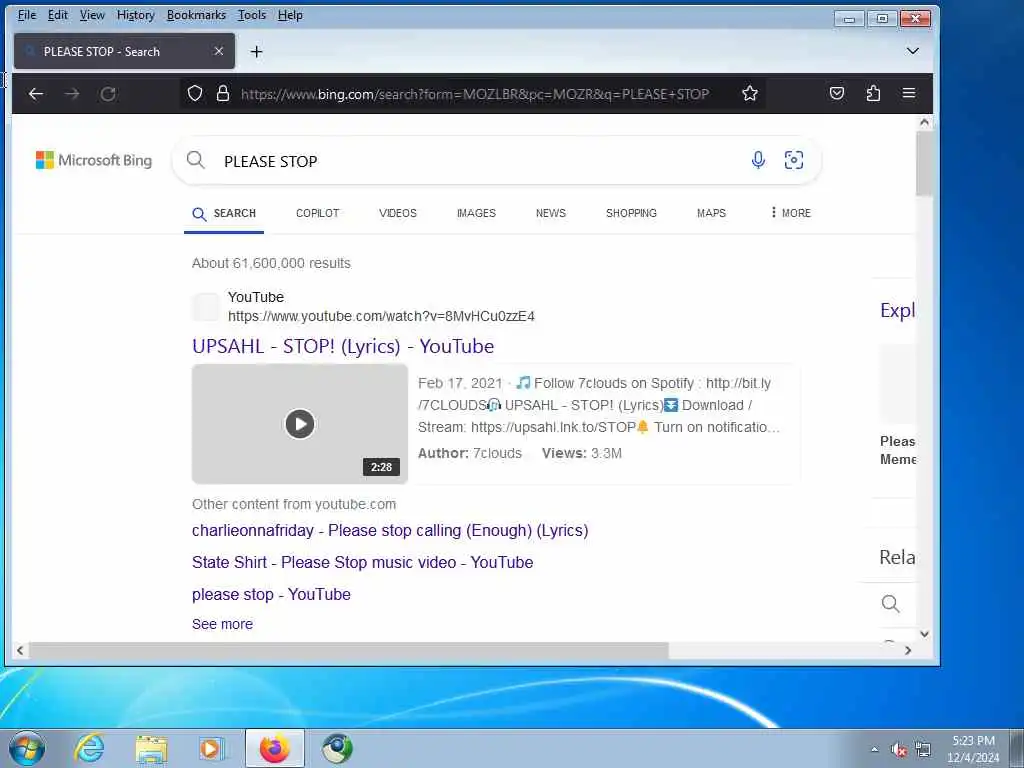The width and height of the screenshot is (1024, 768).
Task: Click the horizontal scrollbar right arrow
Action: coord(908,650)
